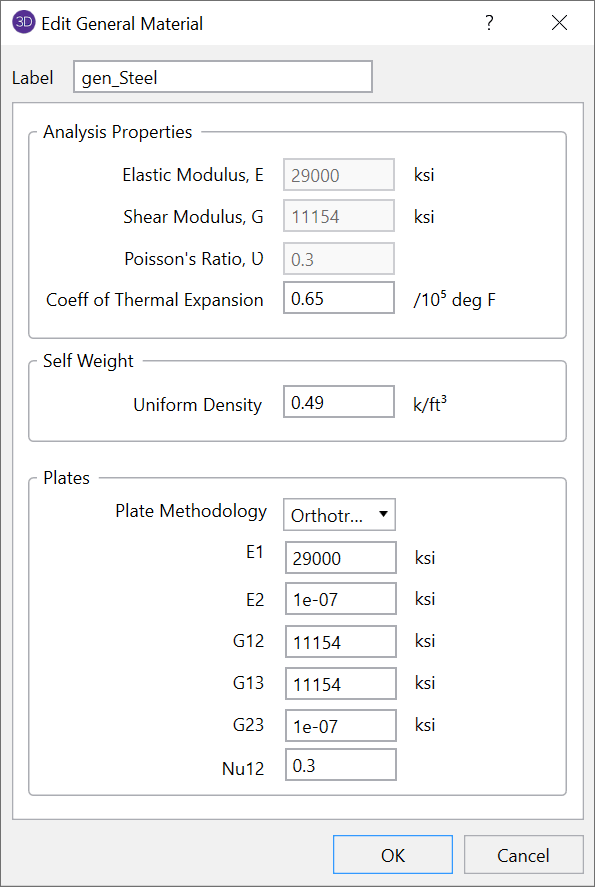Click the G12 stiffness field
This screenshot has width=595, height=887.
[x=338, y=641]
